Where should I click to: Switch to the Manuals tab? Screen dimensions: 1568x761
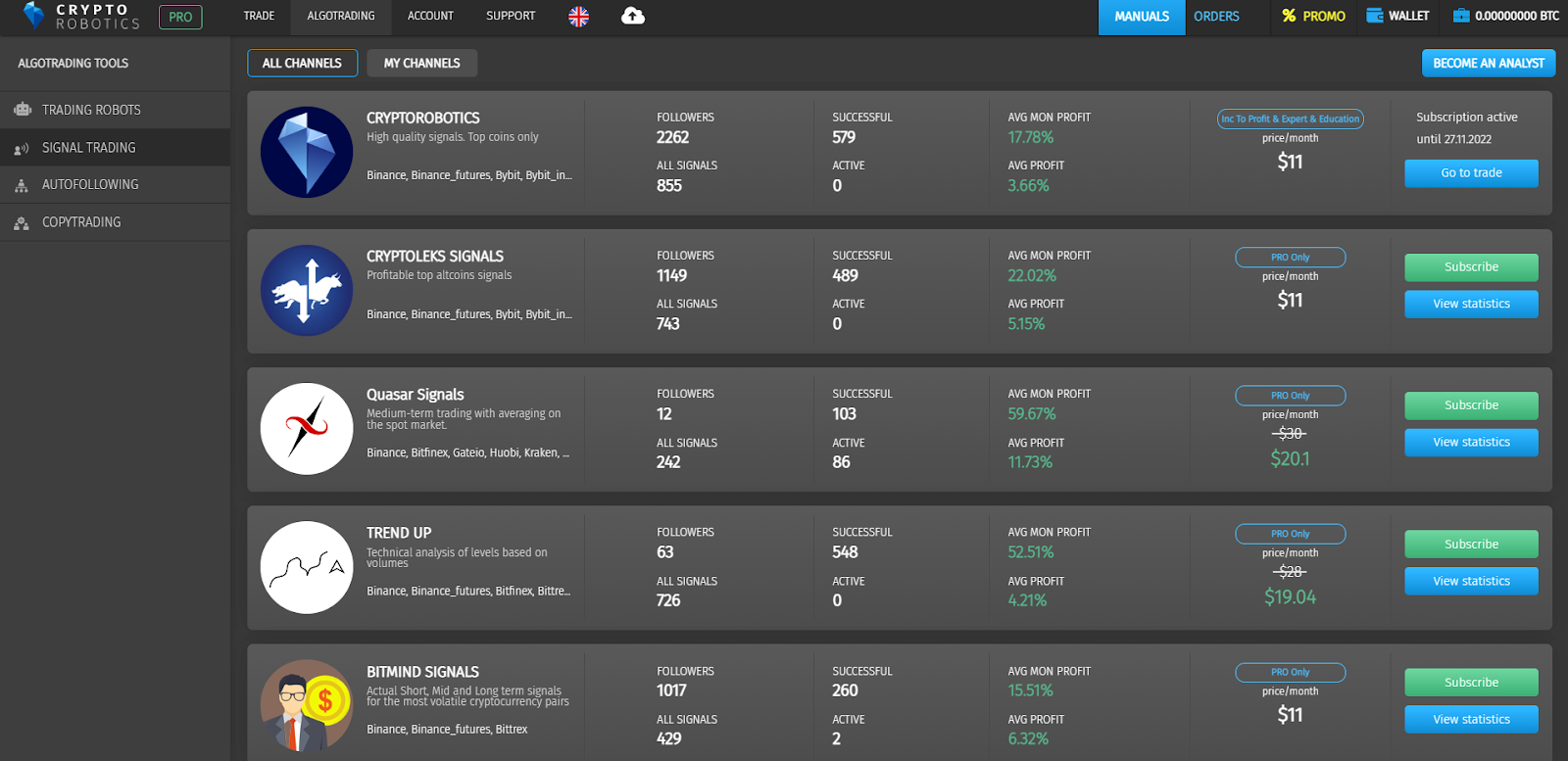(1142, 17)
